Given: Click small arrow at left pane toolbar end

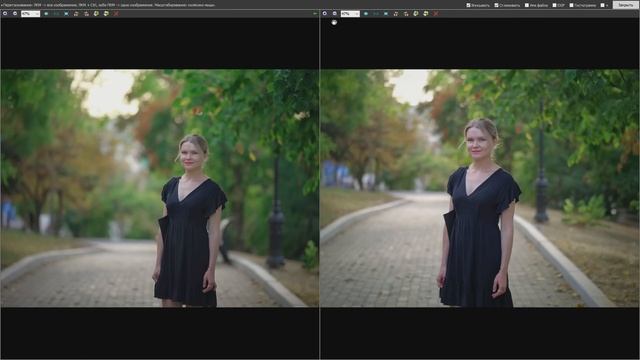Looking at the screenshot, I should pos(315,13).
